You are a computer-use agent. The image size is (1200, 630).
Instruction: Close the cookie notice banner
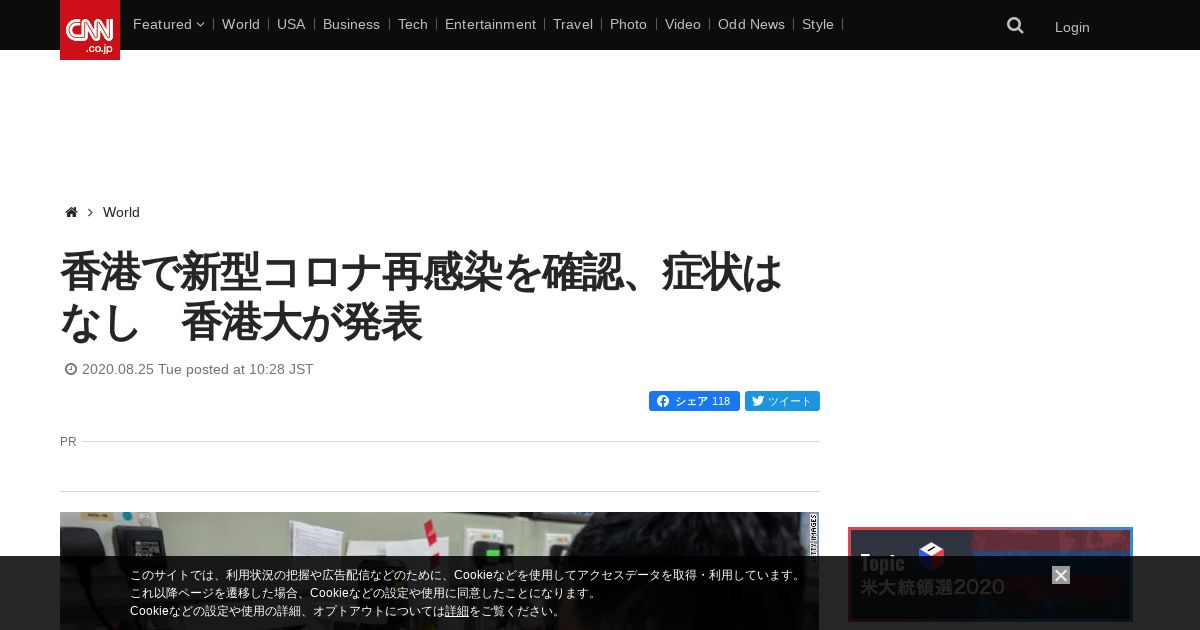tap(1061, 575)
